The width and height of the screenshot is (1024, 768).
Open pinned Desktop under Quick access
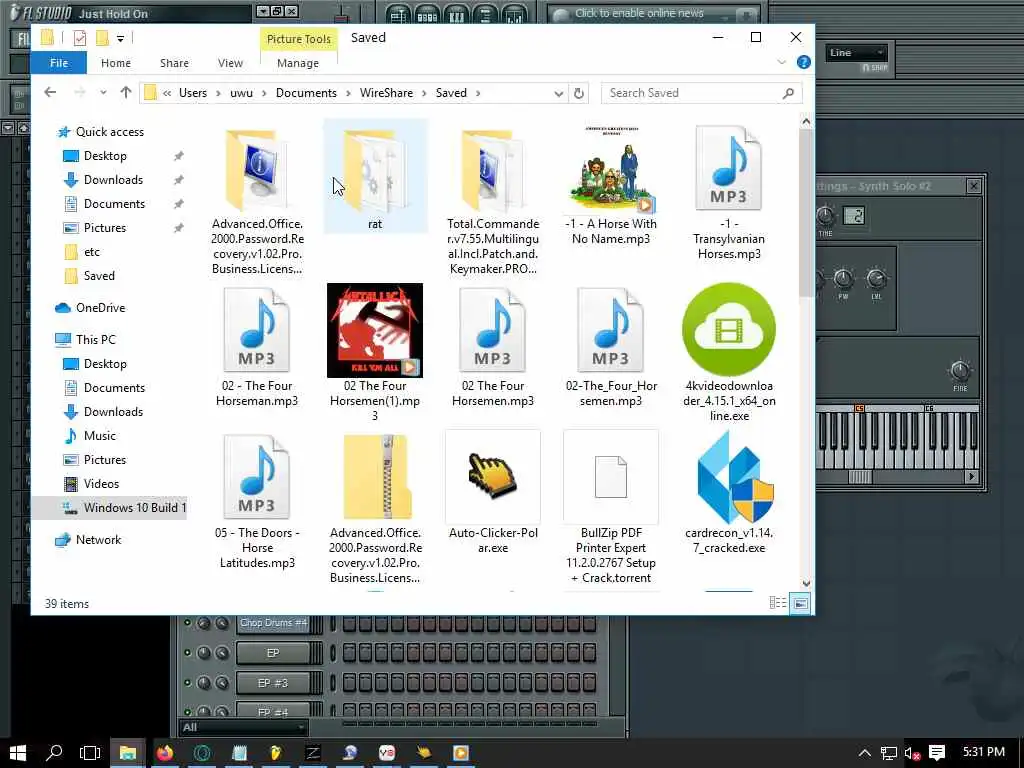105,156
